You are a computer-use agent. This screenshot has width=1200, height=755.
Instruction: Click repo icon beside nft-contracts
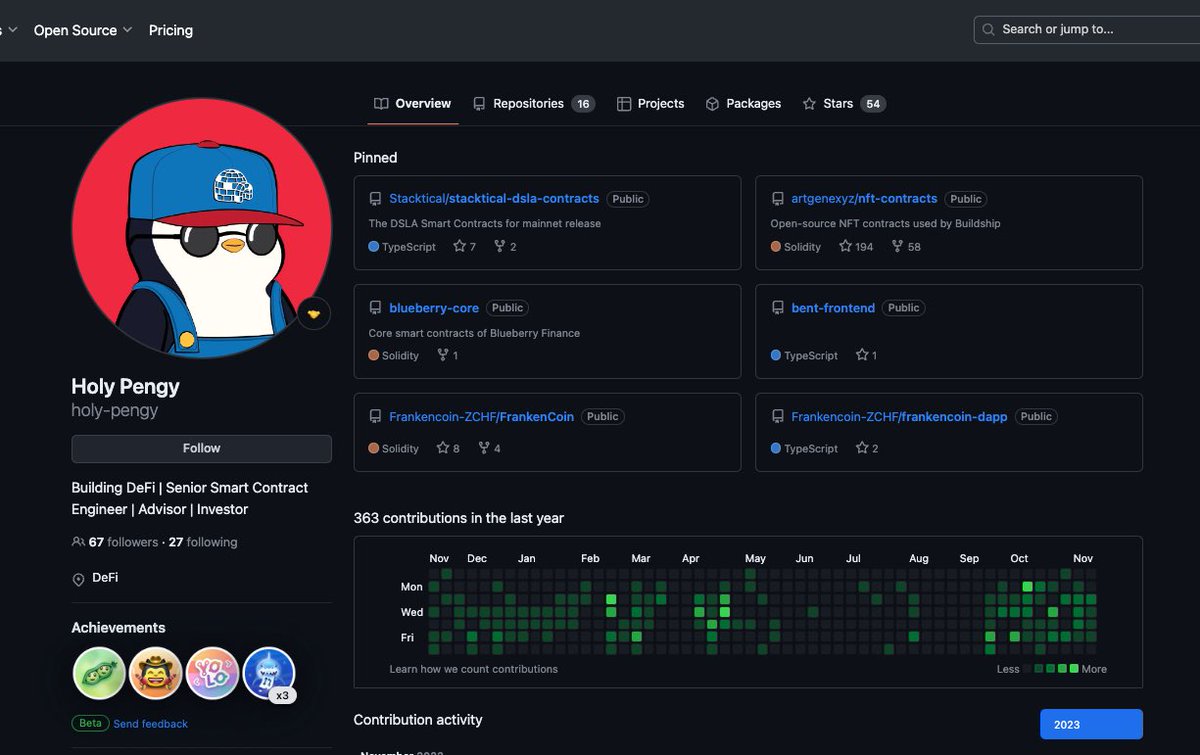[x=777, y=199]
